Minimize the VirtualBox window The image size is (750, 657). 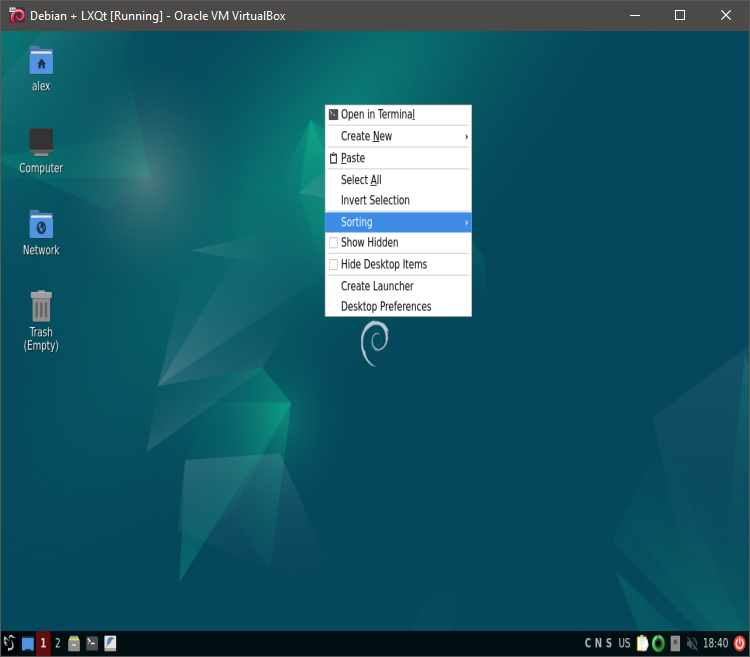635,16
